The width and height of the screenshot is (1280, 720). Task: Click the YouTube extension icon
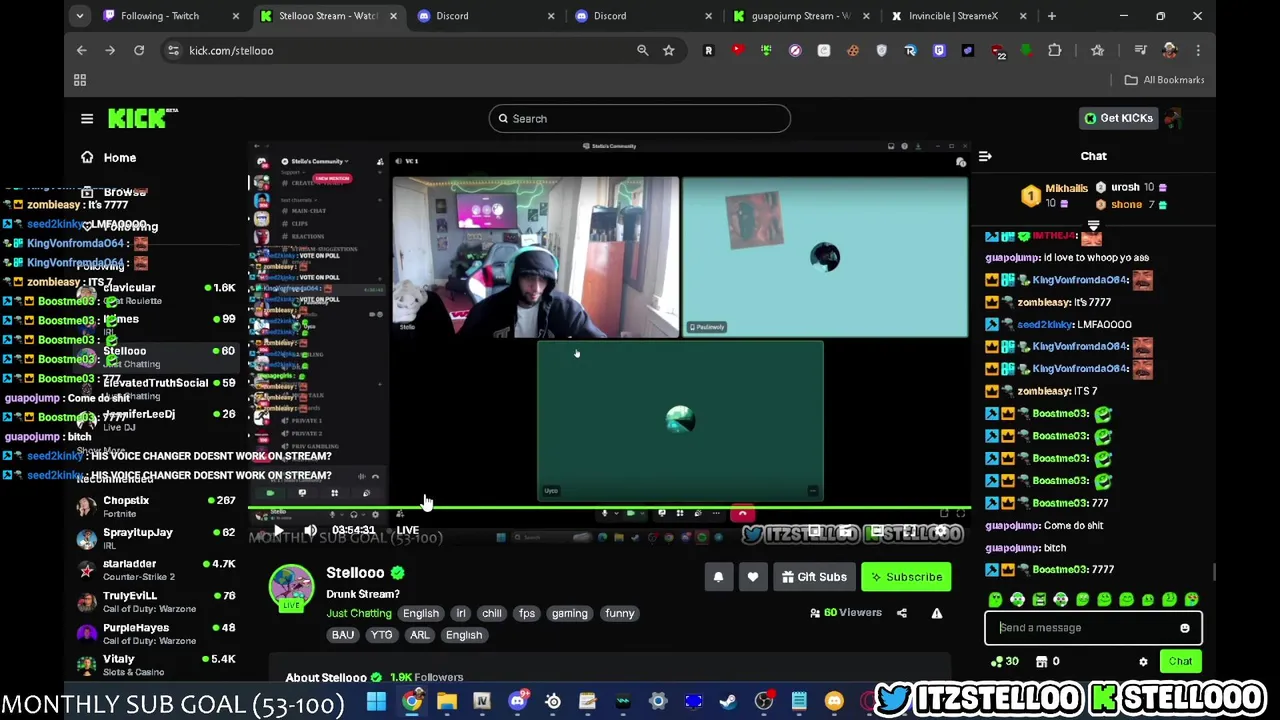[737, 50]
